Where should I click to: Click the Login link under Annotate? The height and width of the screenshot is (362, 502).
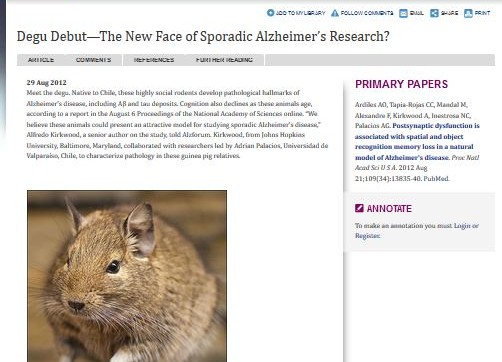coord(462,226)
